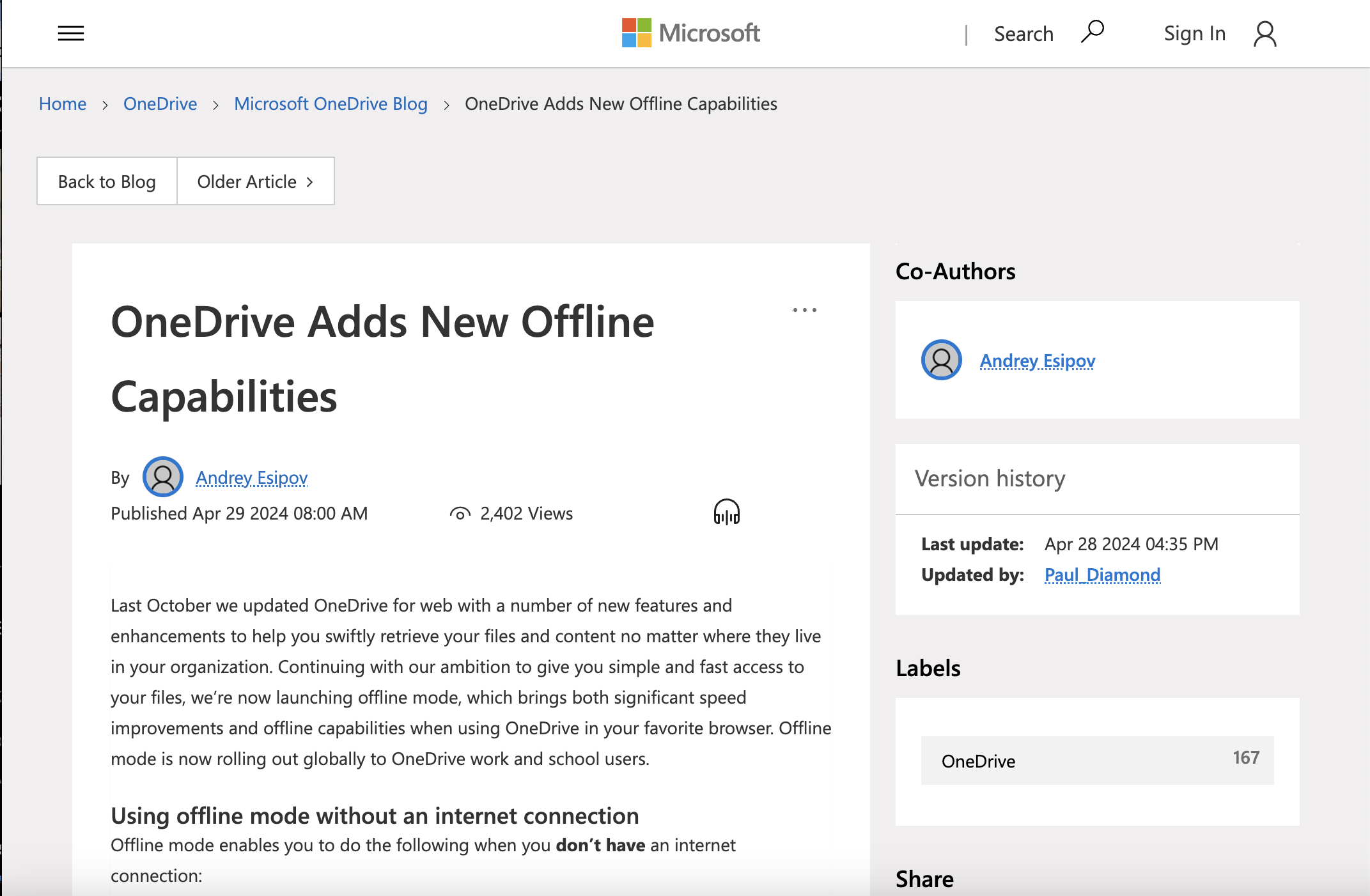The width and height of the screenshot is (1370, 896).
Task: Click Andrey Esipov's avatar under Co-Authors
Action: [940, 360]
